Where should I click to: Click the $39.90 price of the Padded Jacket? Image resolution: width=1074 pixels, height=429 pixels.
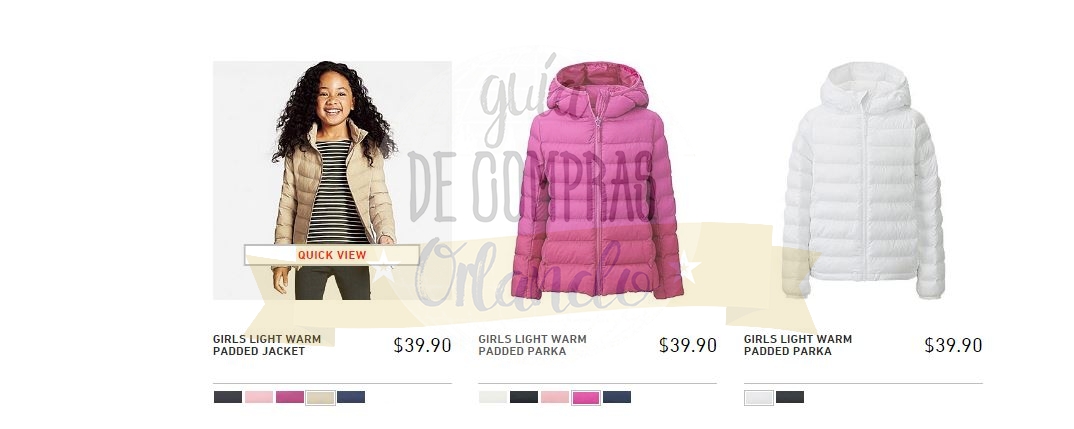(423, 345)
